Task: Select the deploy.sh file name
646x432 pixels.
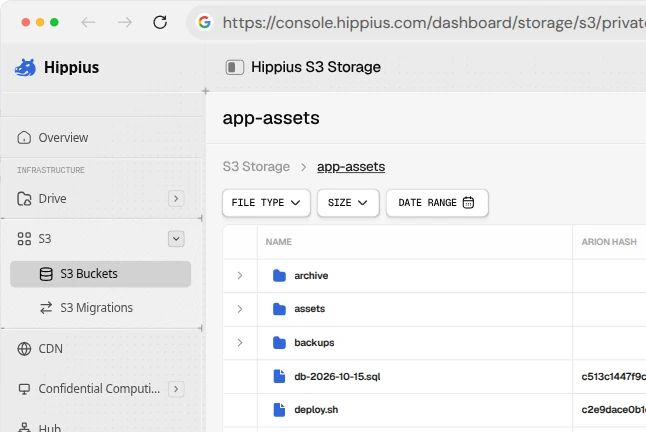Action: click(316, 410)
